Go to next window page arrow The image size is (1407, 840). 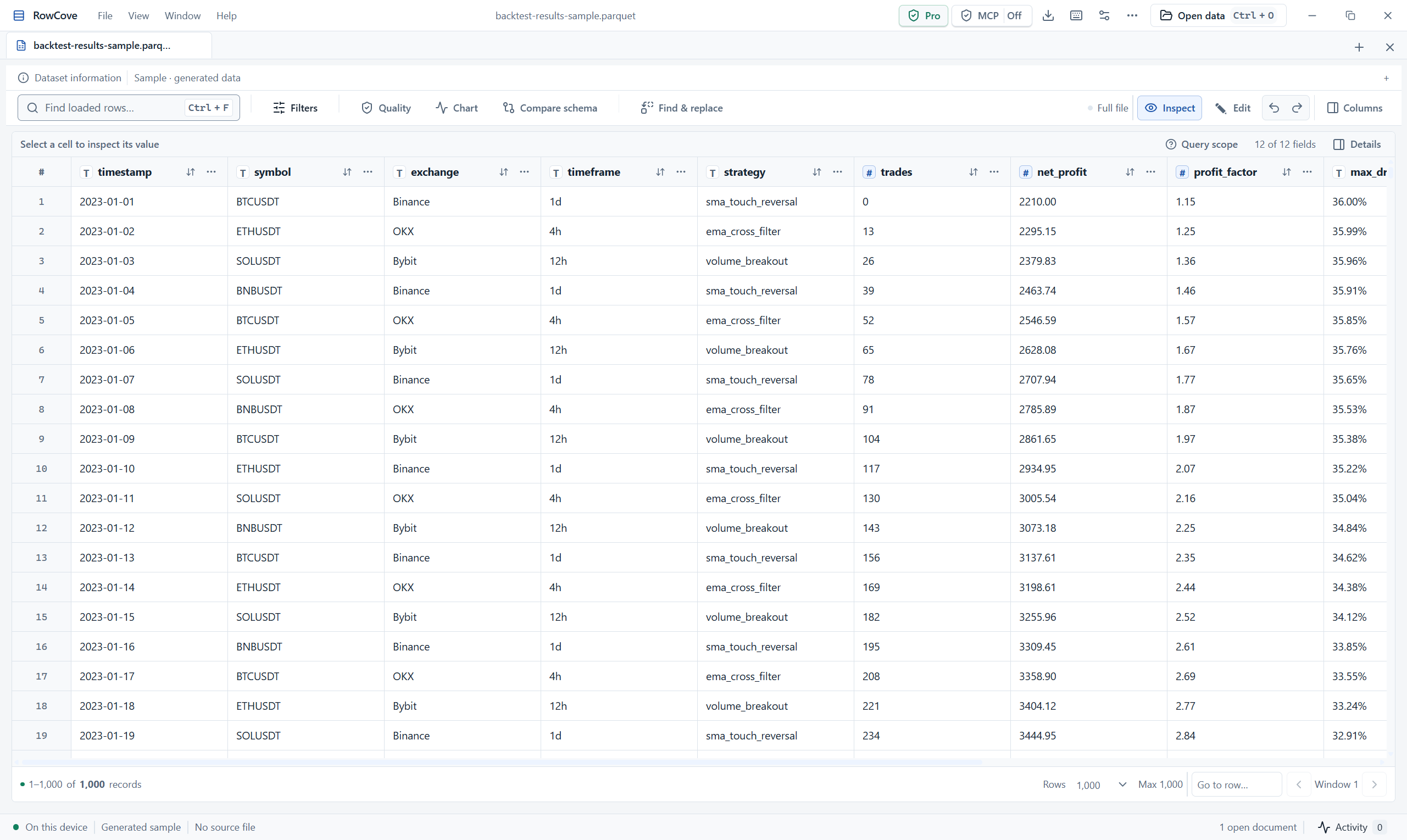(x=1374, y=785)
